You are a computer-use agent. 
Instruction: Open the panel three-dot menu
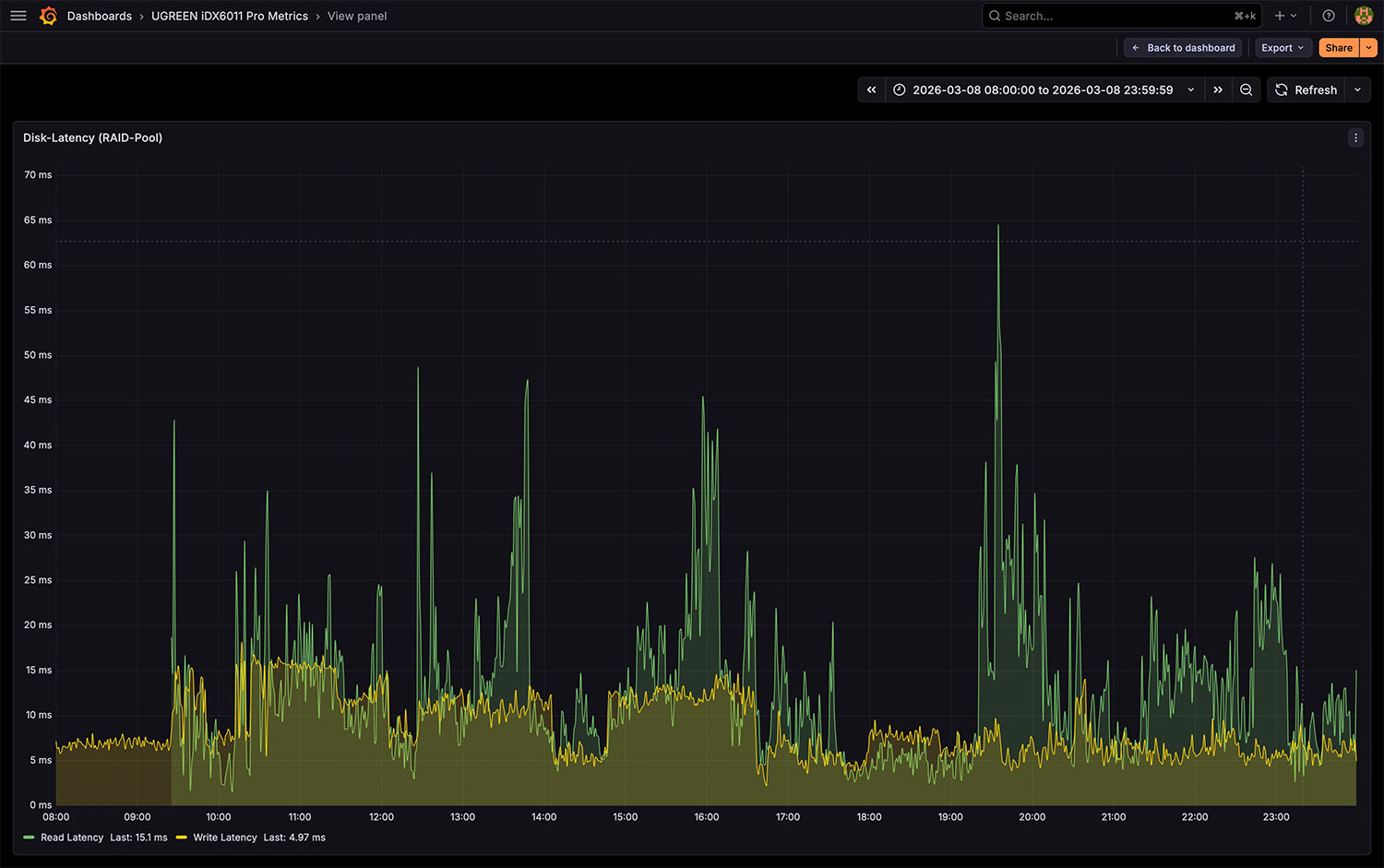point(1355,137)
